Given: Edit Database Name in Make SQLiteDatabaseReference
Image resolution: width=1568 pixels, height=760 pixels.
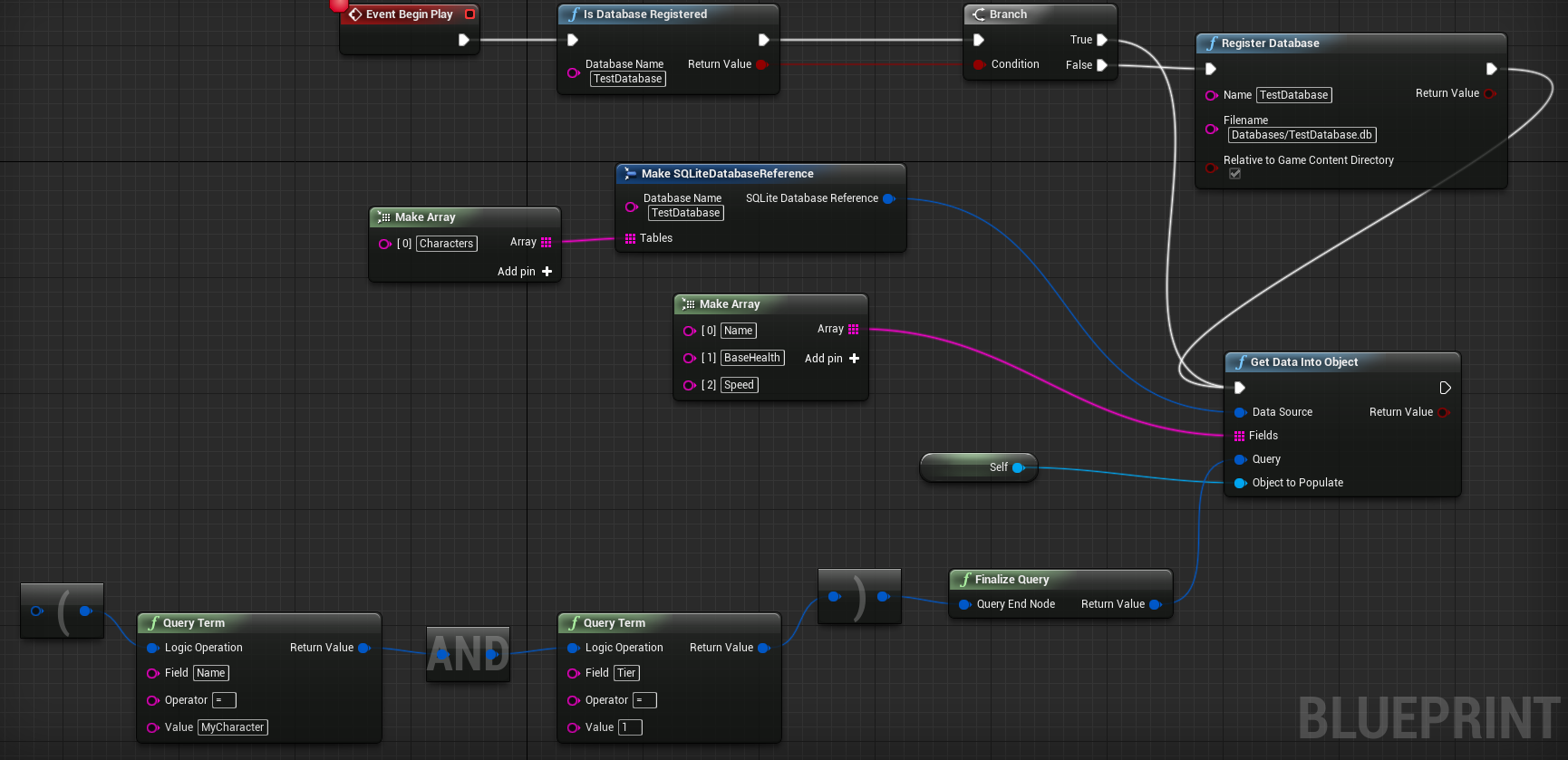Looking at the screenshot, I should [686, 213].
